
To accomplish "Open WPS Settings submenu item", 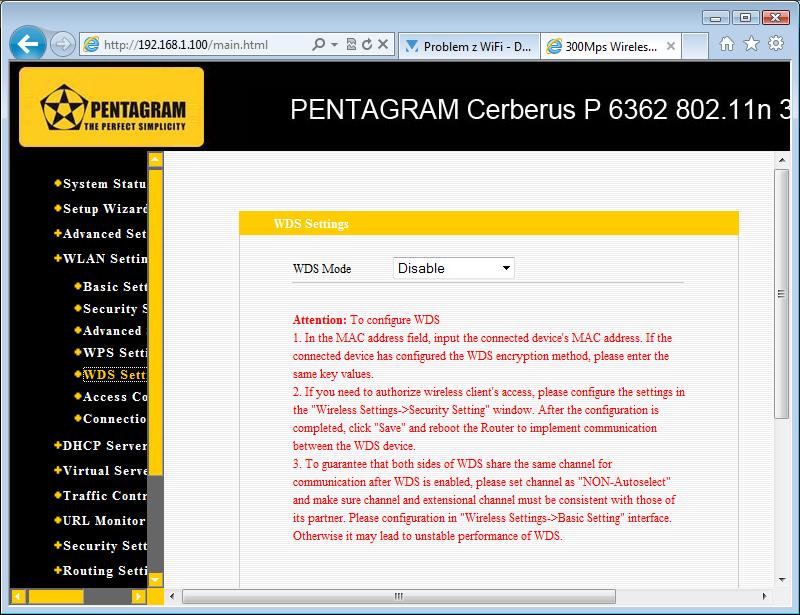I will (111, 353).
